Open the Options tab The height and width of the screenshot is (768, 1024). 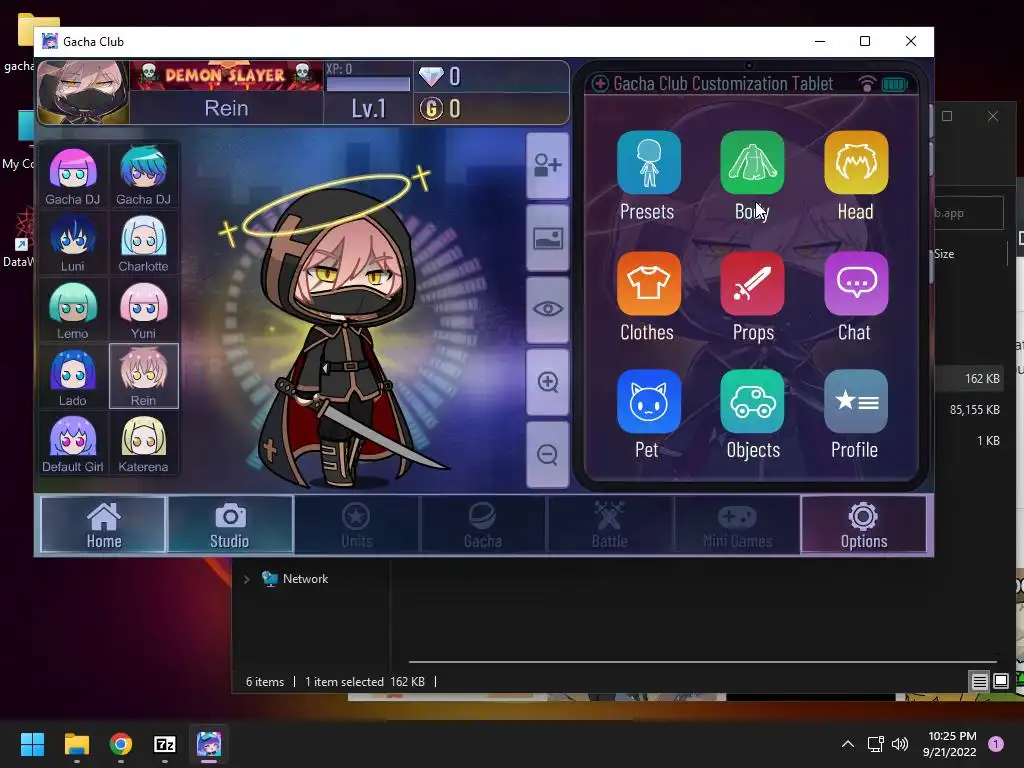click(x=863, y=524)
